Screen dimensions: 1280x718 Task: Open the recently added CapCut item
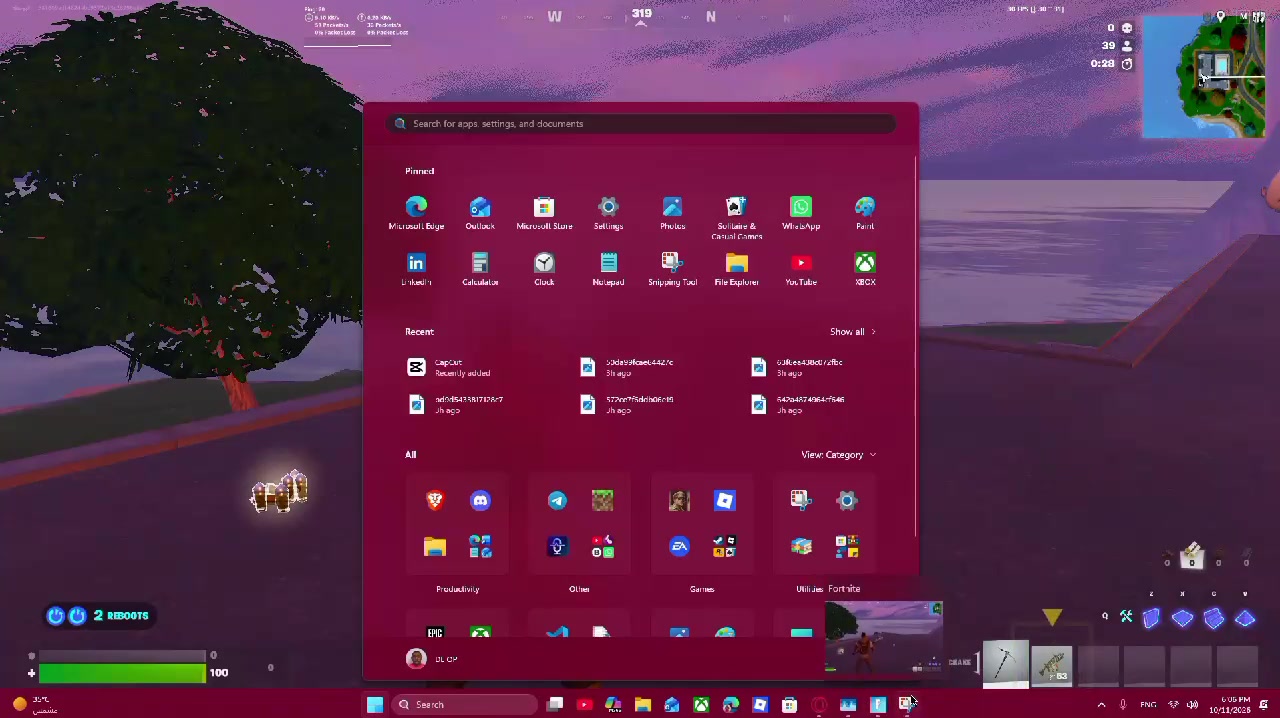450,368
